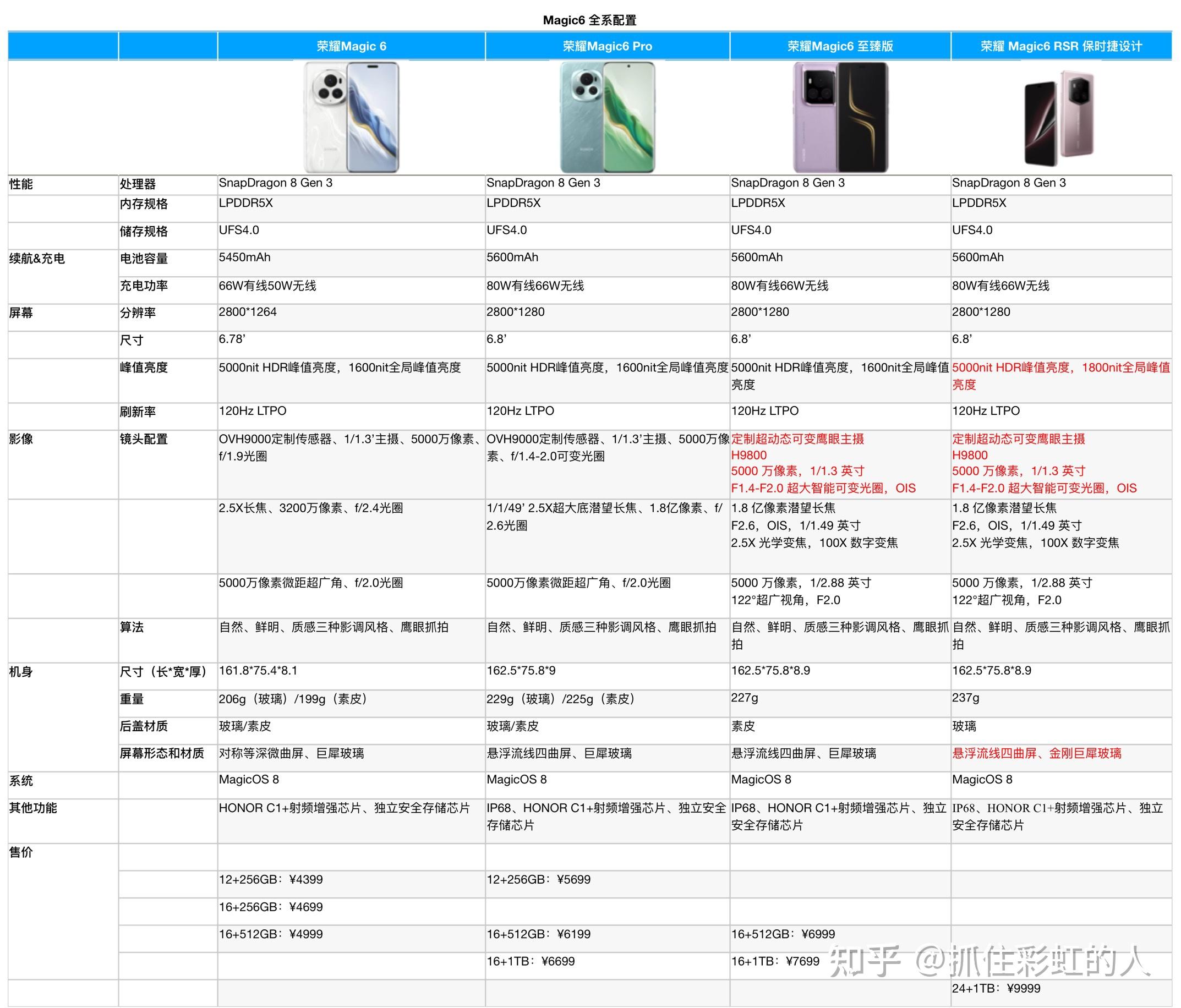Screen dimensions: 1181x1008
Task: Select the 24+1TB ¥9999 price cell
Action: click(x=996, y=989)
